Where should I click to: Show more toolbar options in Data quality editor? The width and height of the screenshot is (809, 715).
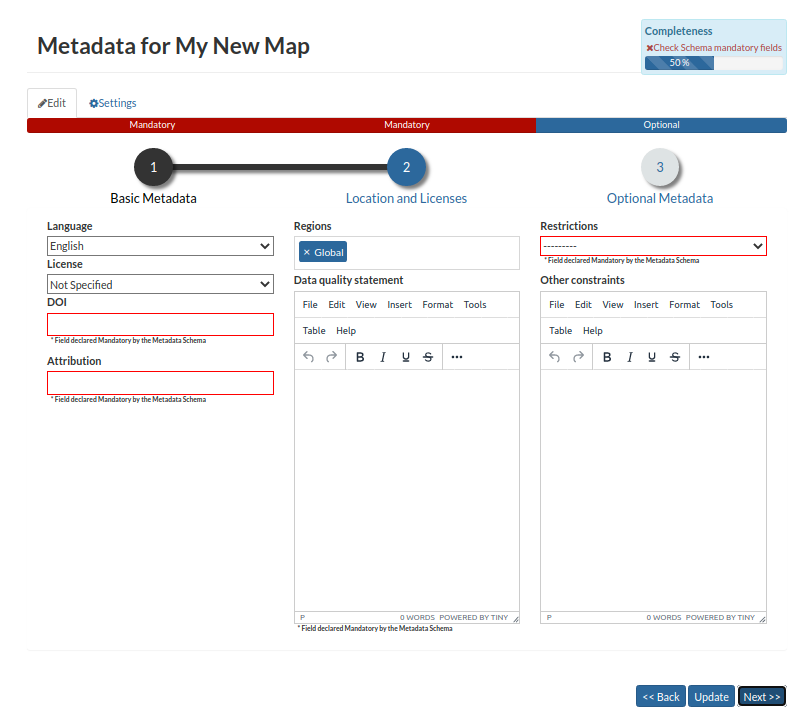[x=457, y=357]
